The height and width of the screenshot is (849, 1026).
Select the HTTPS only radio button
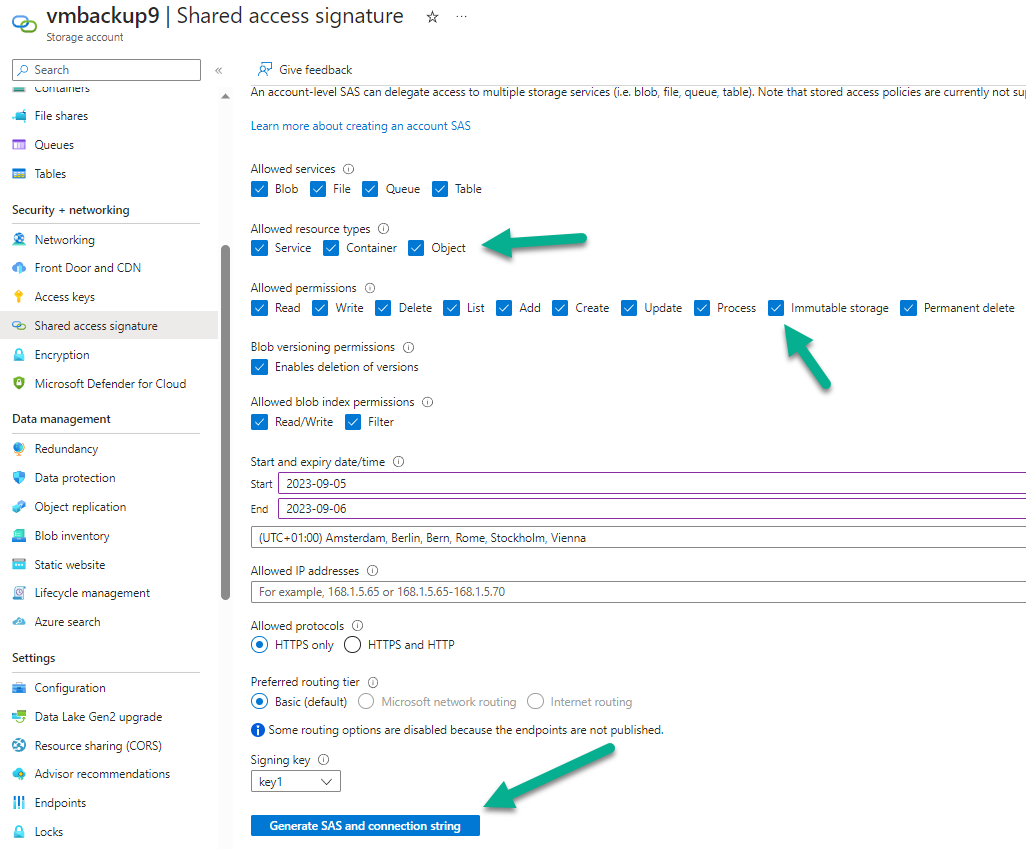coord(259,645)
